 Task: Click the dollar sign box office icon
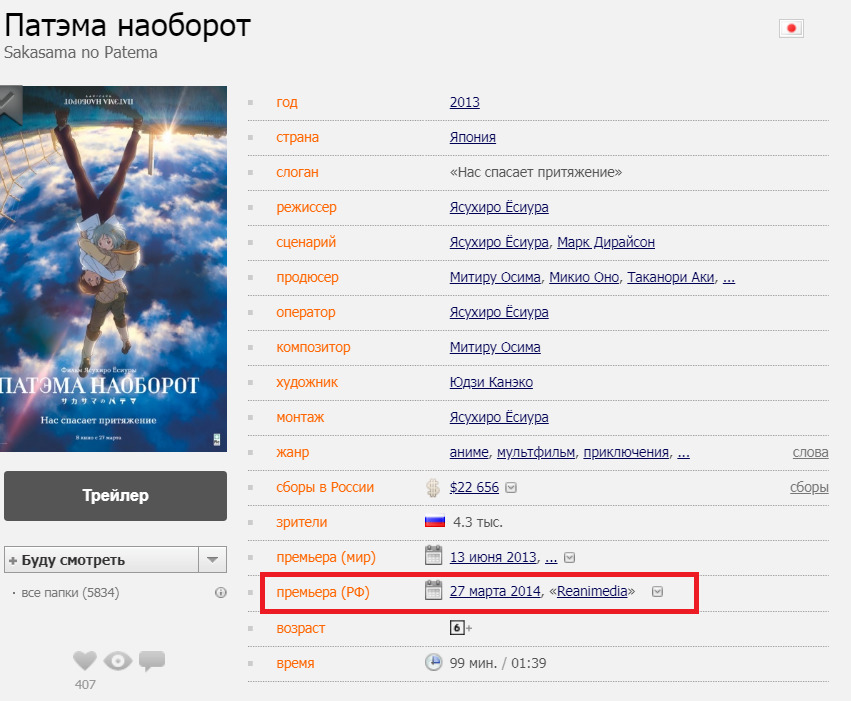pos(433,488)
